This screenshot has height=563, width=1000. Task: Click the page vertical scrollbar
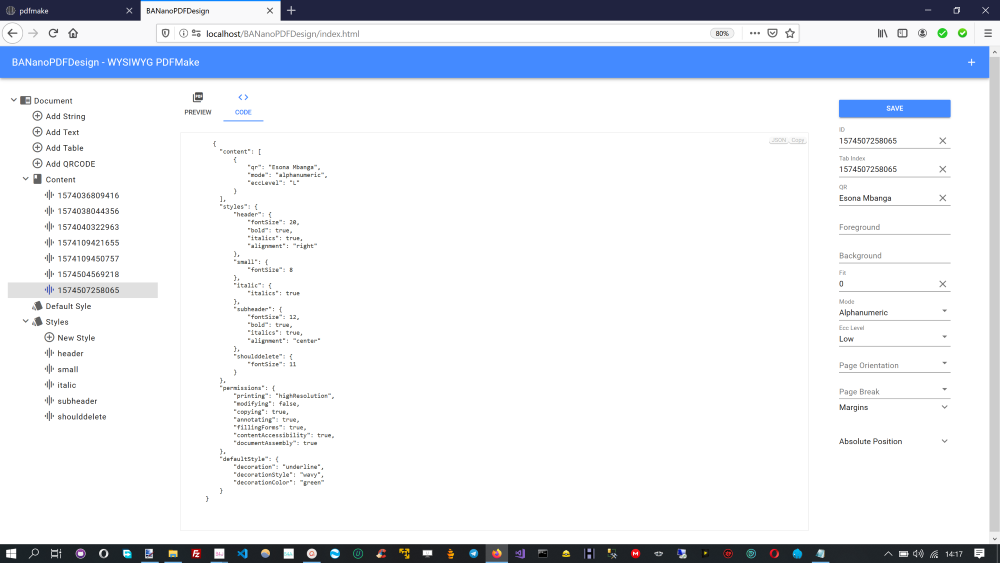(x=994, y=293)
